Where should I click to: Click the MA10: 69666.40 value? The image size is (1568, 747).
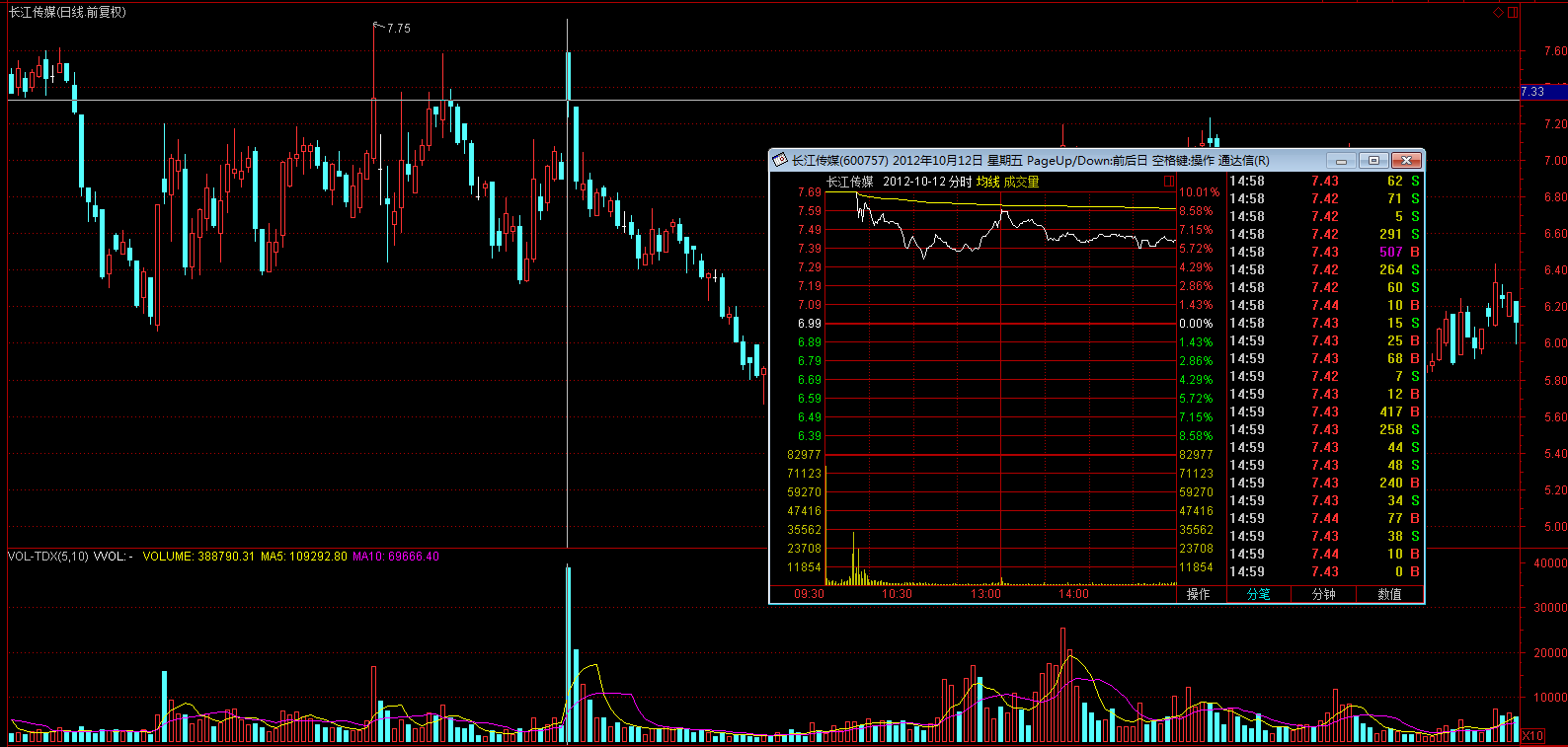396,557
